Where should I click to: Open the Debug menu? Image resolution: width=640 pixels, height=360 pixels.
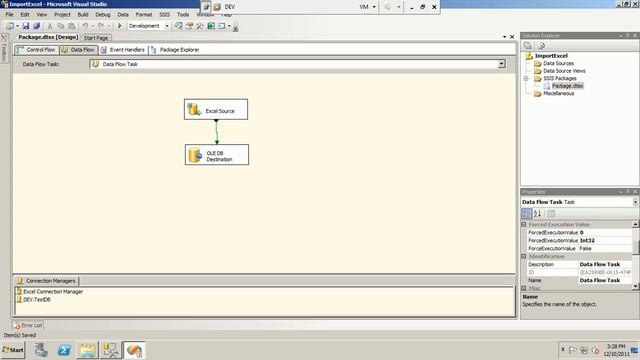pos(102,14)
